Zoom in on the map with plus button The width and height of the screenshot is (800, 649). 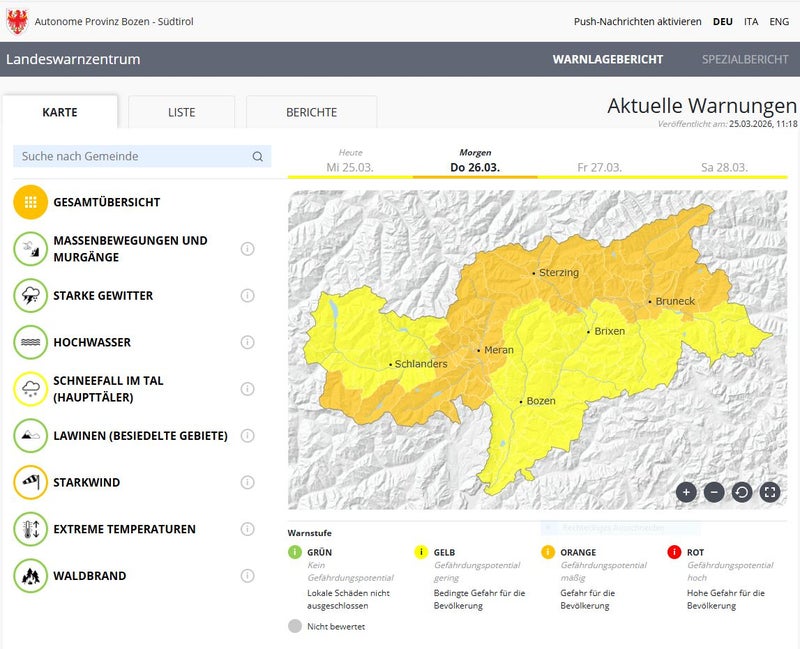click(x=686, y=492)
